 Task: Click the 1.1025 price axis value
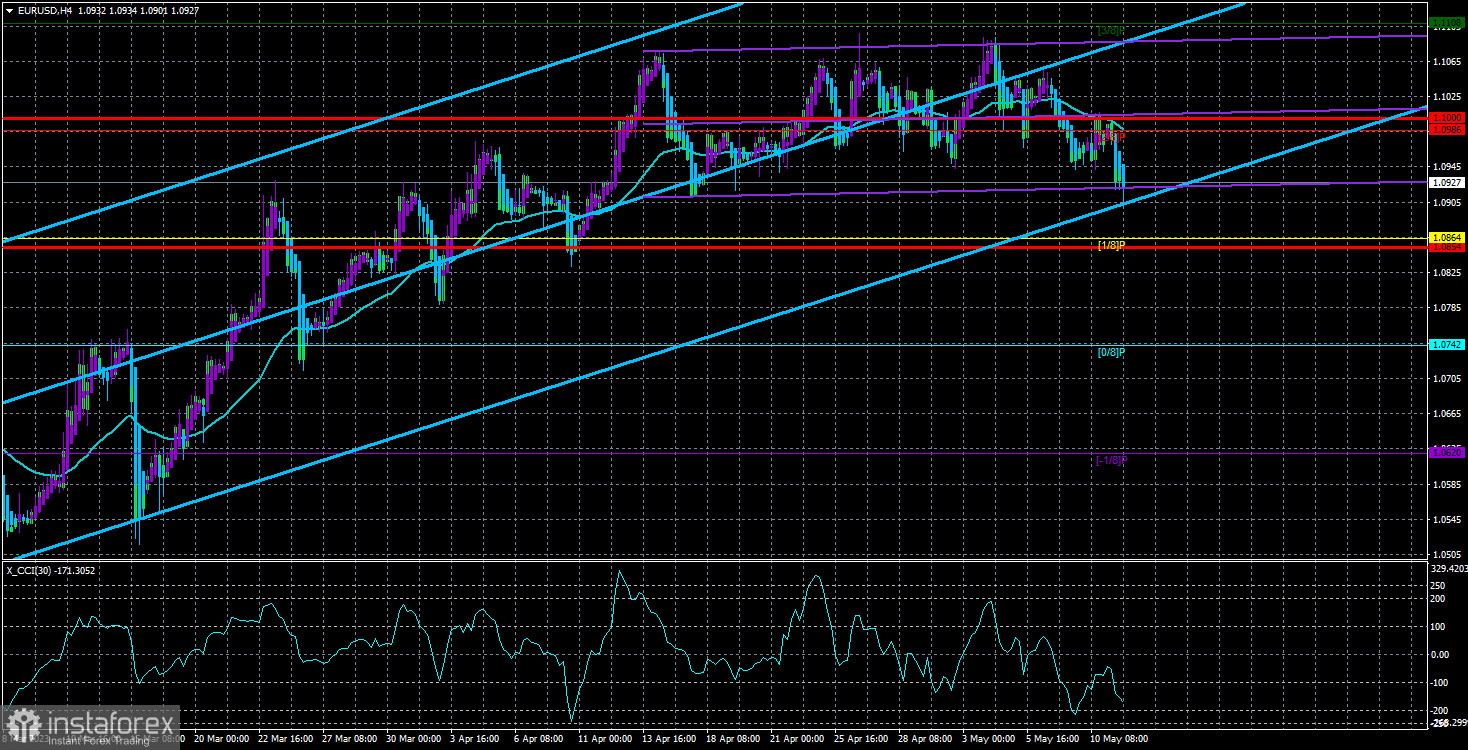pos(1447,97)
